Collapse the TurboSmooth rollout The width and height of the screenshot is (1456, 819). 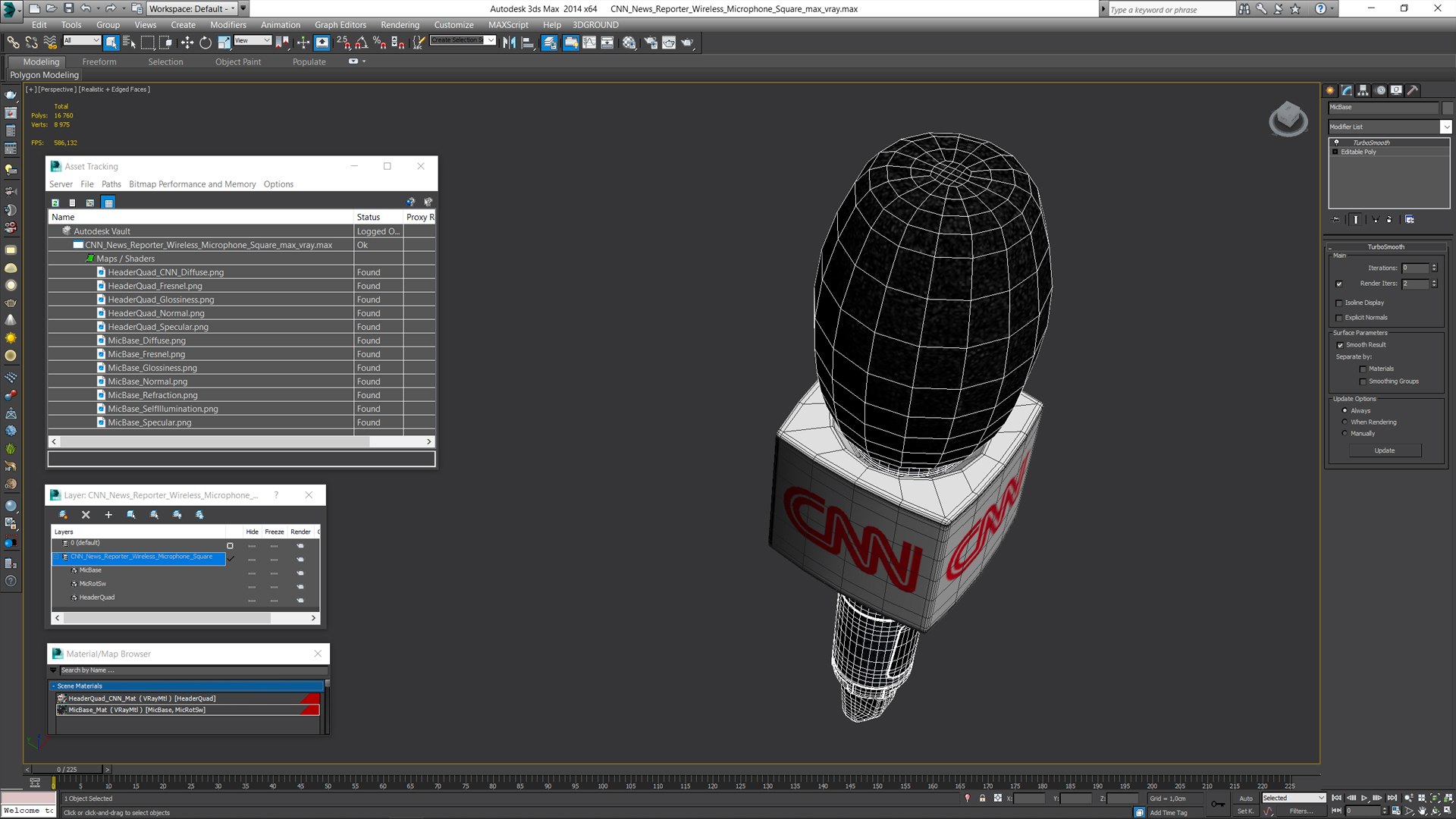[x=1385, y=246]
